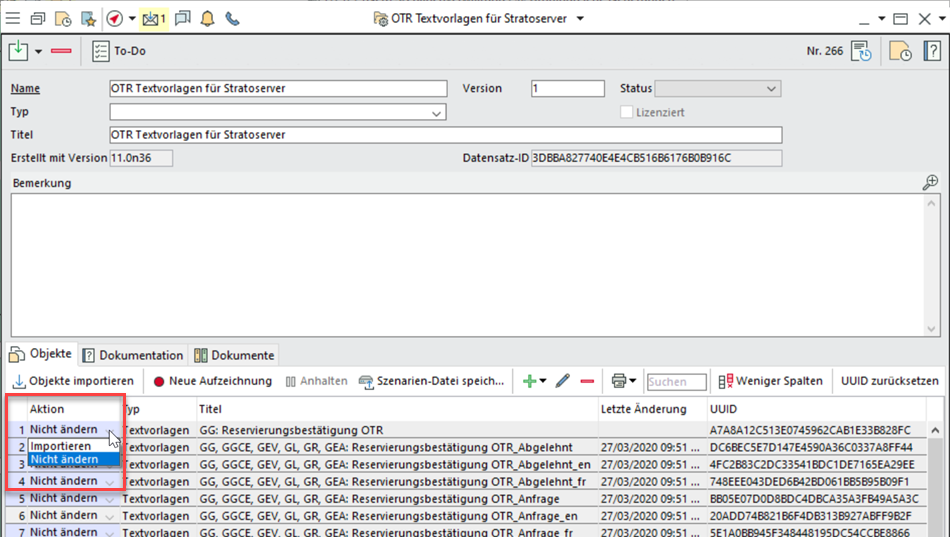Open the To-Do checklist

pyautogui.click(x=119, y=51)
